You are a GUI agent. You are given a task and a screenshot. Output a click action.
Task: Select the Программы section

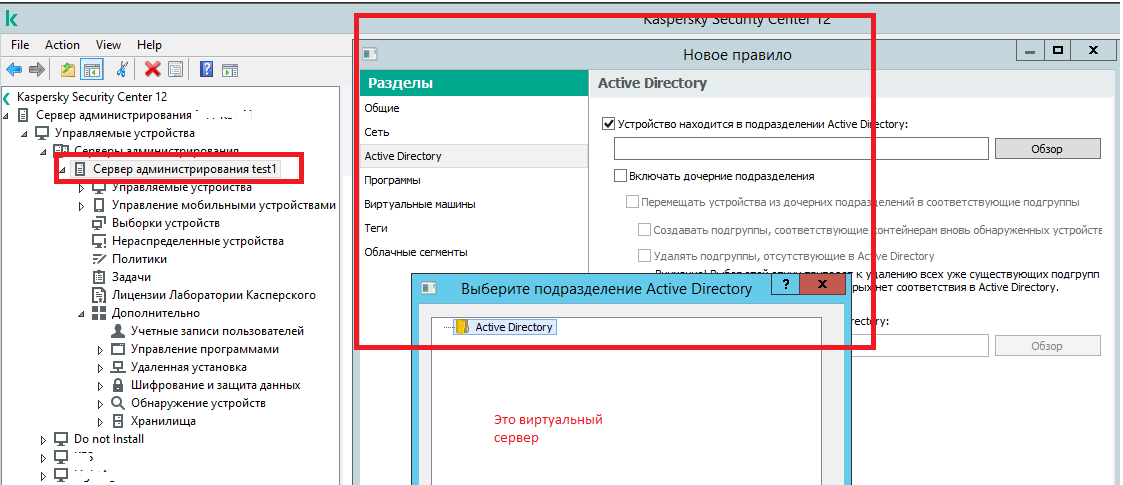(473, 180)
